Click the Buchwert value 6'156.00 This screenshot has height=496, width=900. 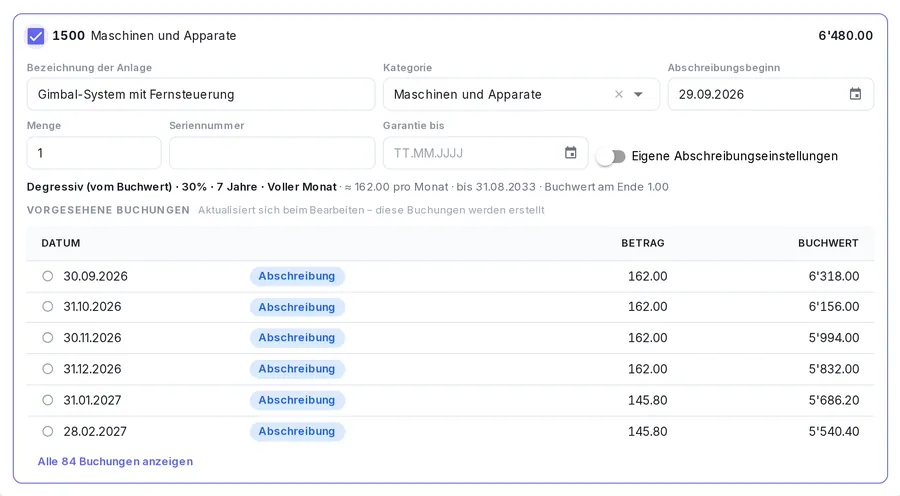click(x=834, y=307)
